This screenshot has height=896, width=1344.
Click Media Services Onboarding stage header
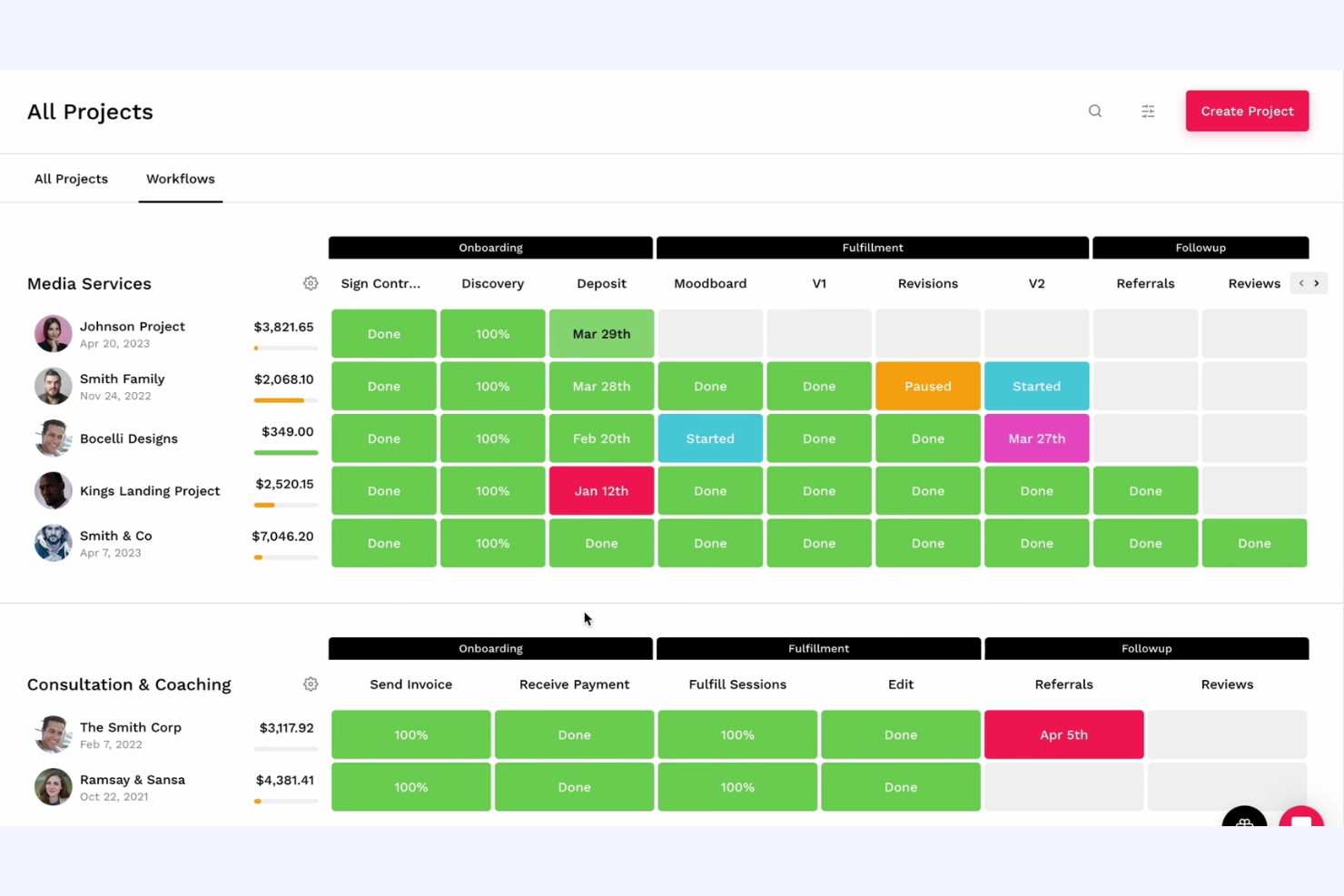[x=490, y=247]
